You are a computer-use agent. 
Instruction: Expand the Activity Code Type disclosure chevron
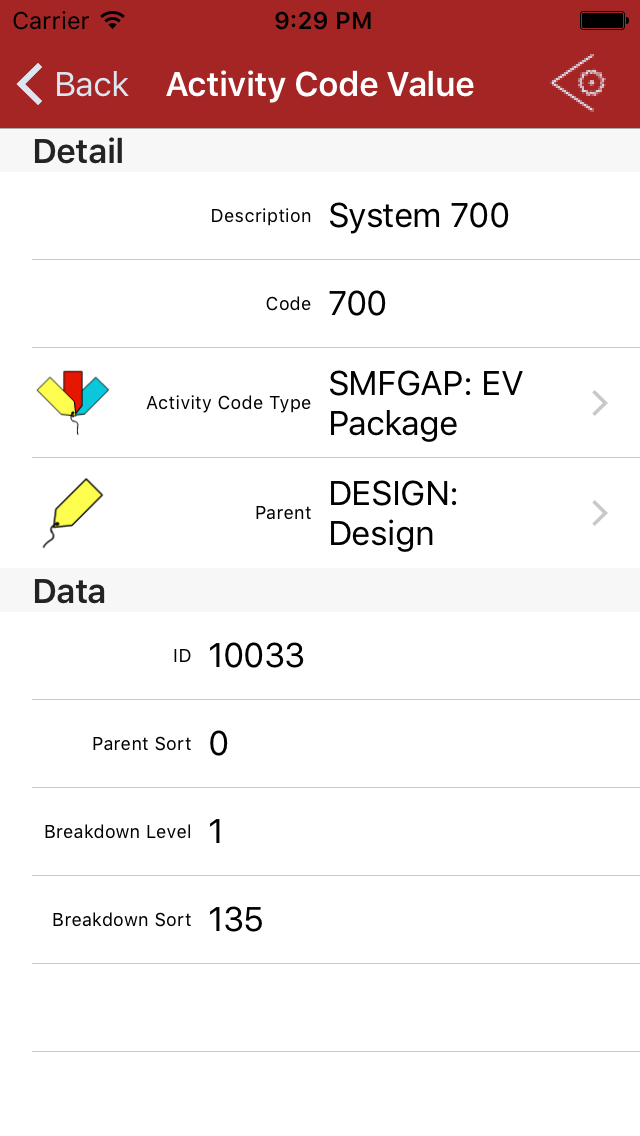click(x=600, y=403)
